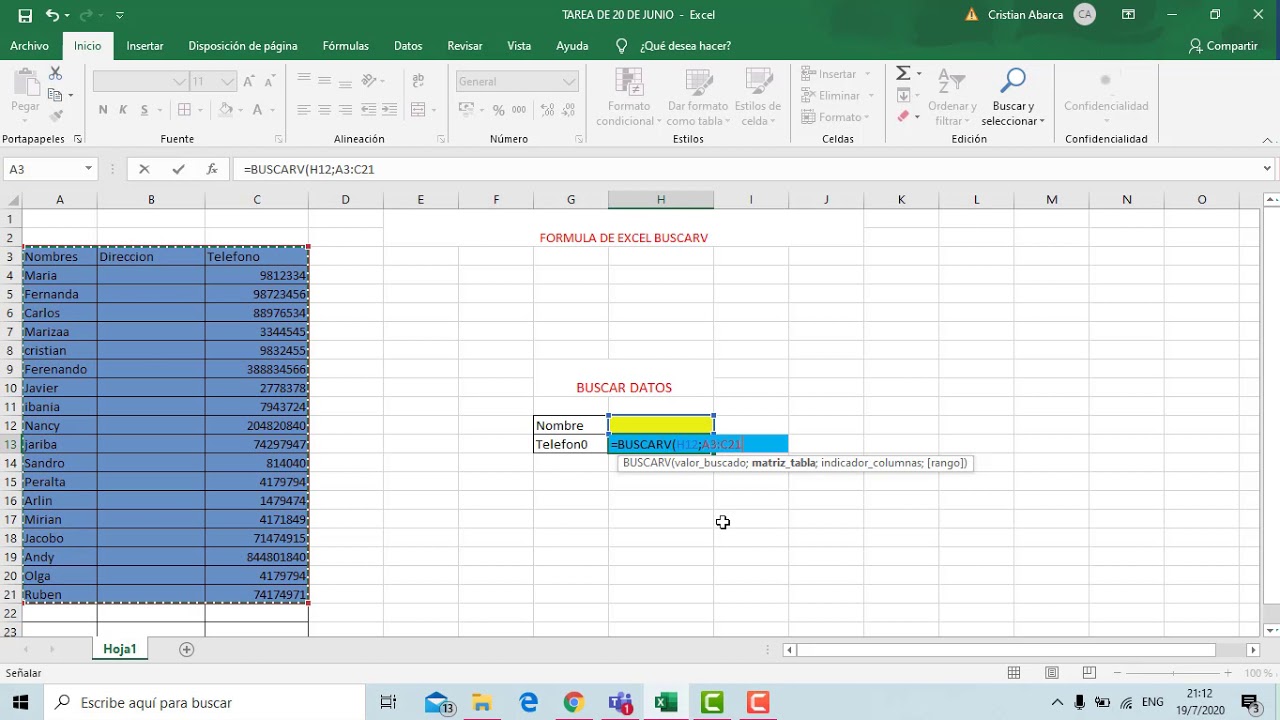Image resolution: width=1280 pixels, height=720 pixels.
Task: Toggle underline S formatting
Action: (x=144, y=110)
